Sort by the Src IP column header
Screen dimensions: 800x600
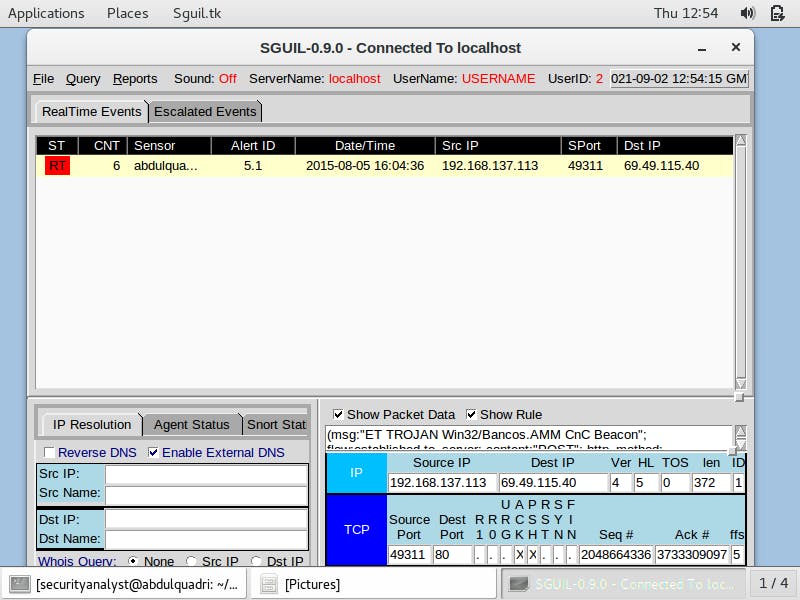coord(498,146)
